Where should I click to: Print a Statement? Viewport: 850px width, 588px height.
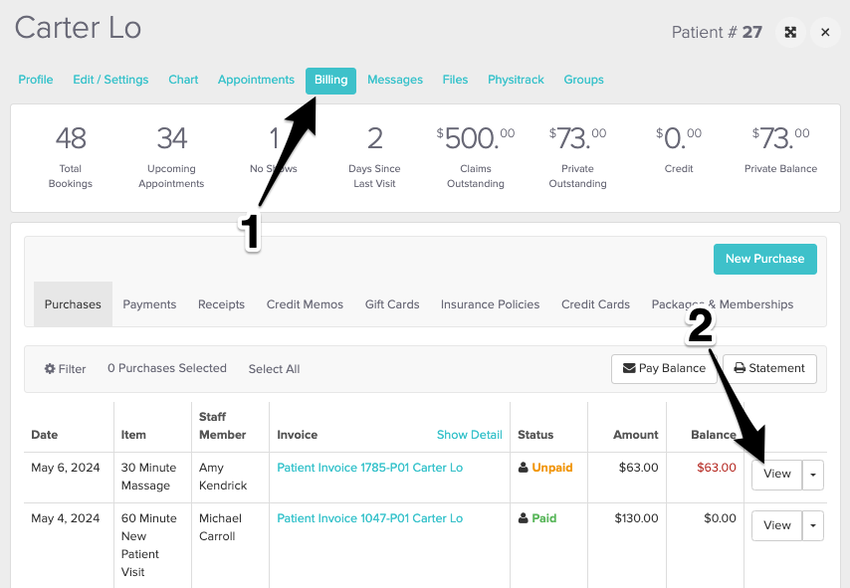click(769, 369)
